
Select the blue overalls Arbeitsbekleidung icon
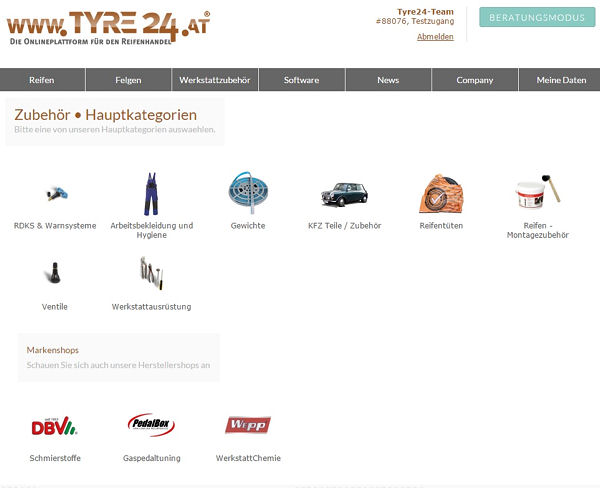click(x=150, y=193)
